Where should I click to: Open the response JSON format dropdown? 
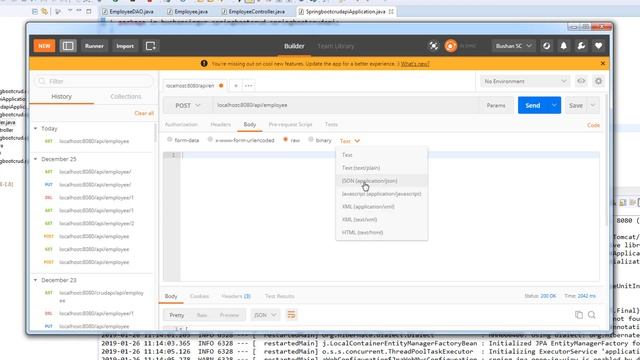point(265,315)
